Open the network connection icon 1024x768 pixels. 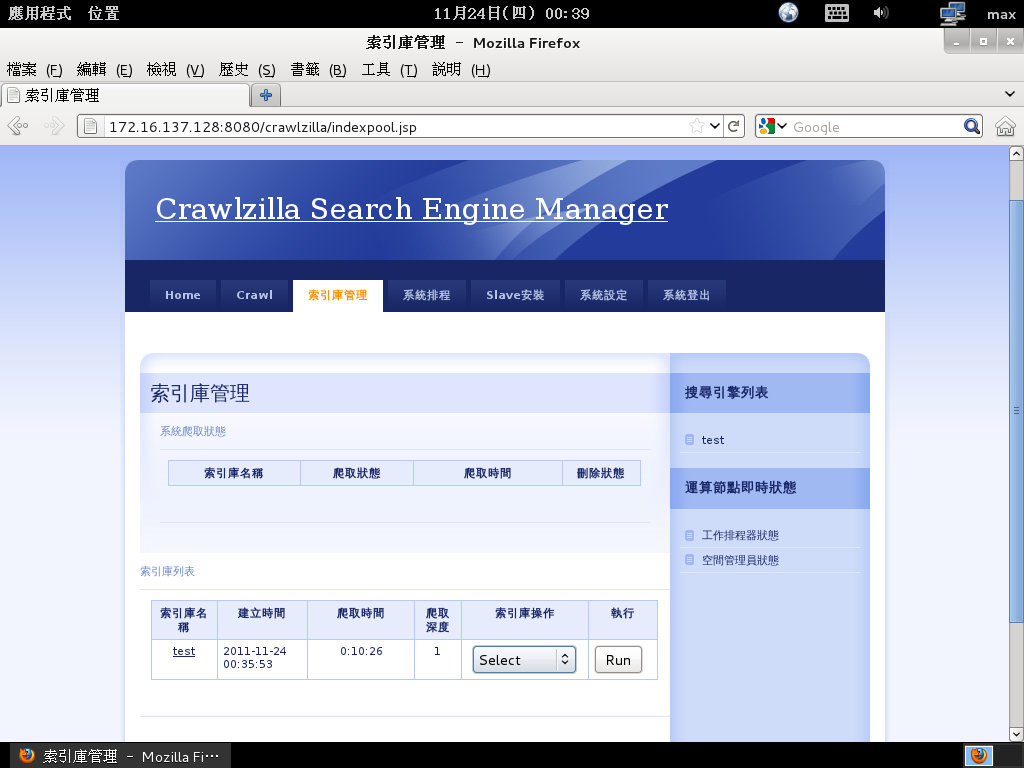click(953, 13)
